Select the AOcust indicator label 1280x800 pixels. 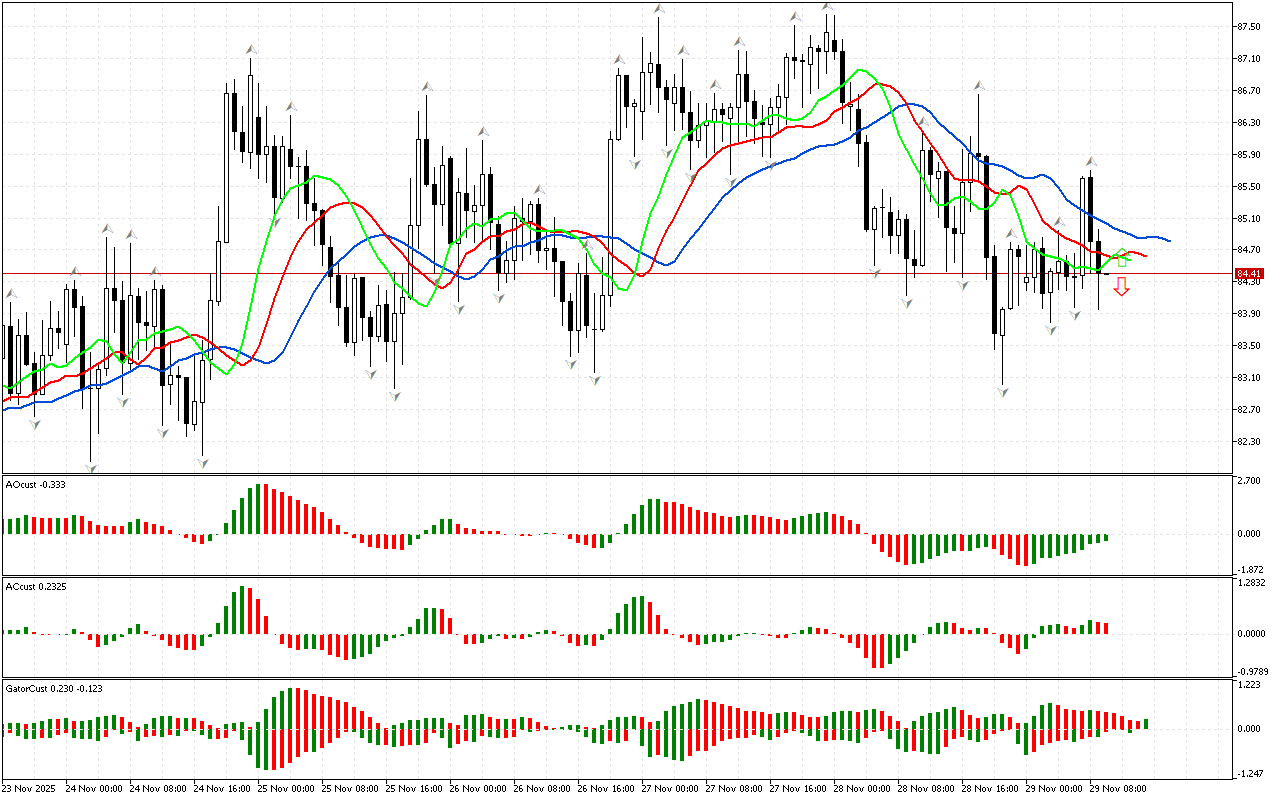(x=34, y=485)
